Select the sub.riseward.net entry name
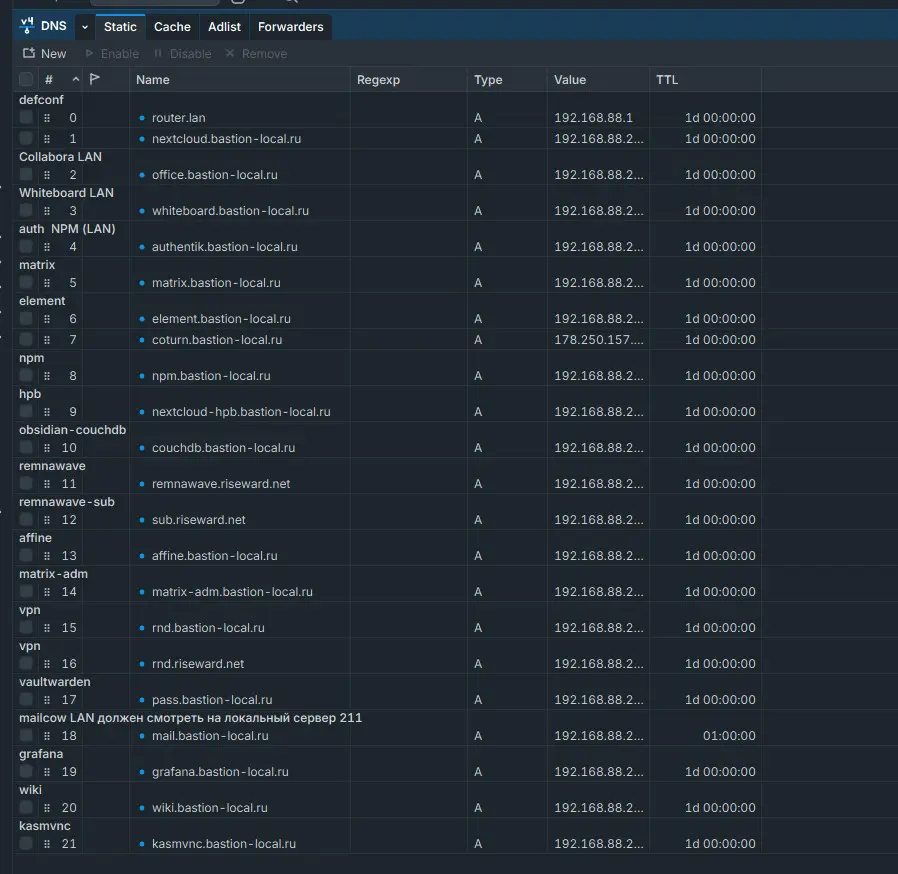Screen dimensions: 898x874 point(198,520)
